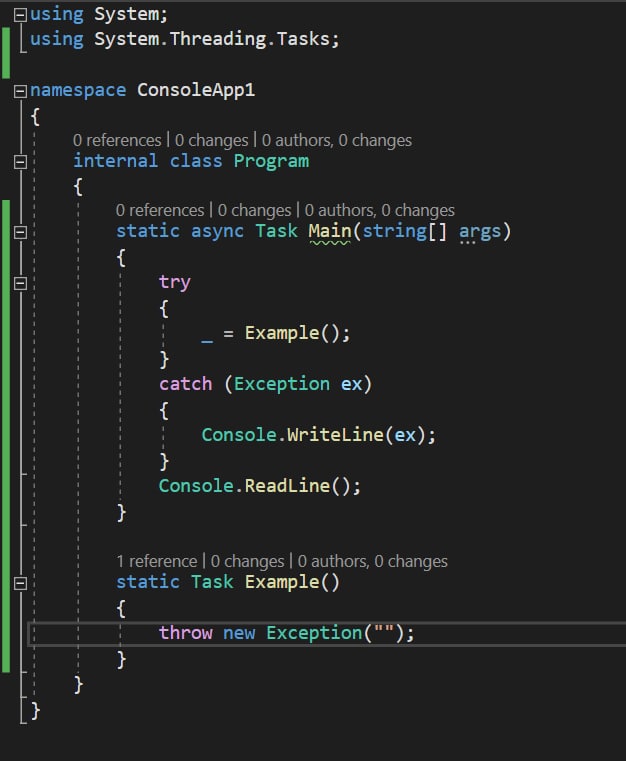Click 'System.Threading.Tasks' in the using line
626x761 pixels.
212,39
